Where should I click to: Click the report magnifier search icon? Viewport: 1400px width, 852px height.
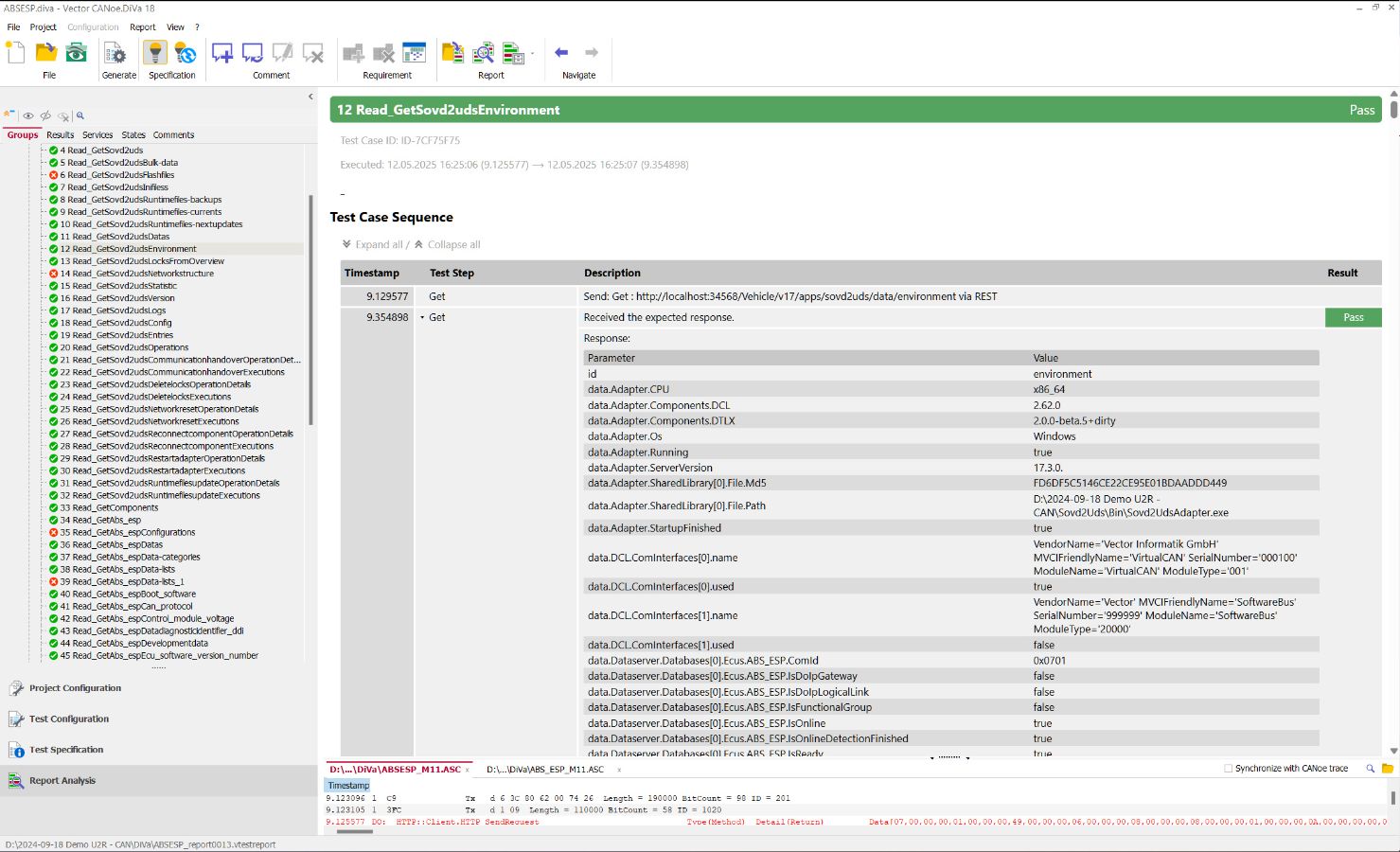pyautogui.click(x=484, y=53)
